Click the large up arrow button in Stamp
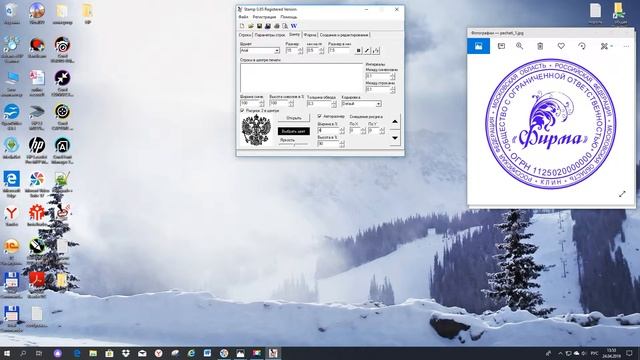The image size is (640, 360). 395,122
